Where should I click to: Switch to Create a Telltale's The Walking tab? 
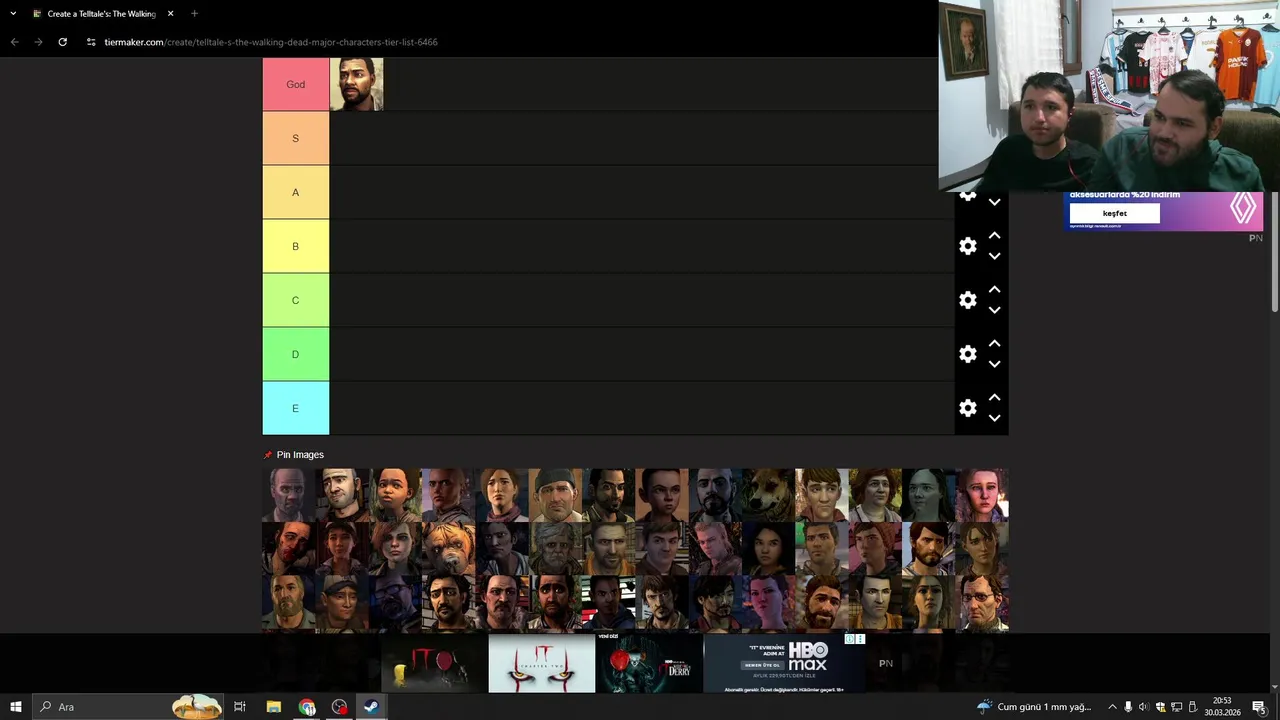click(x=100, y=14)
